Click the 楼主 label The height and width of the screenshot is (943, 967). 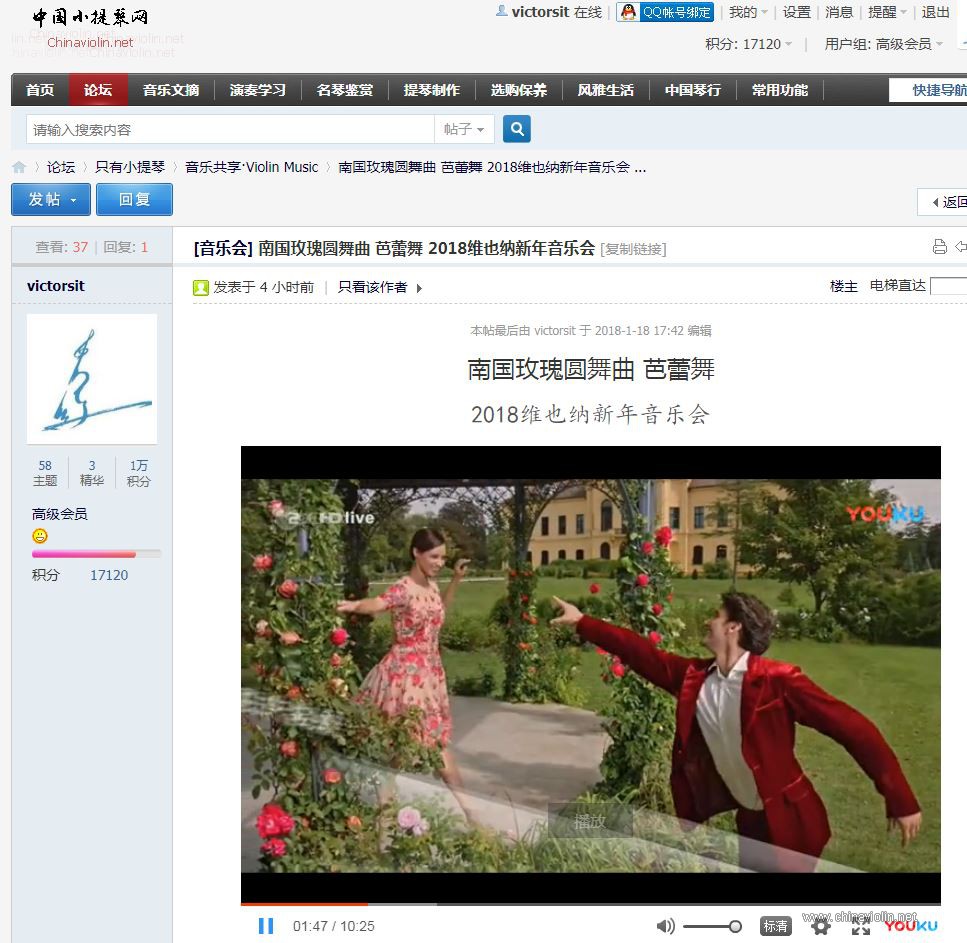(x=844, y=286)
